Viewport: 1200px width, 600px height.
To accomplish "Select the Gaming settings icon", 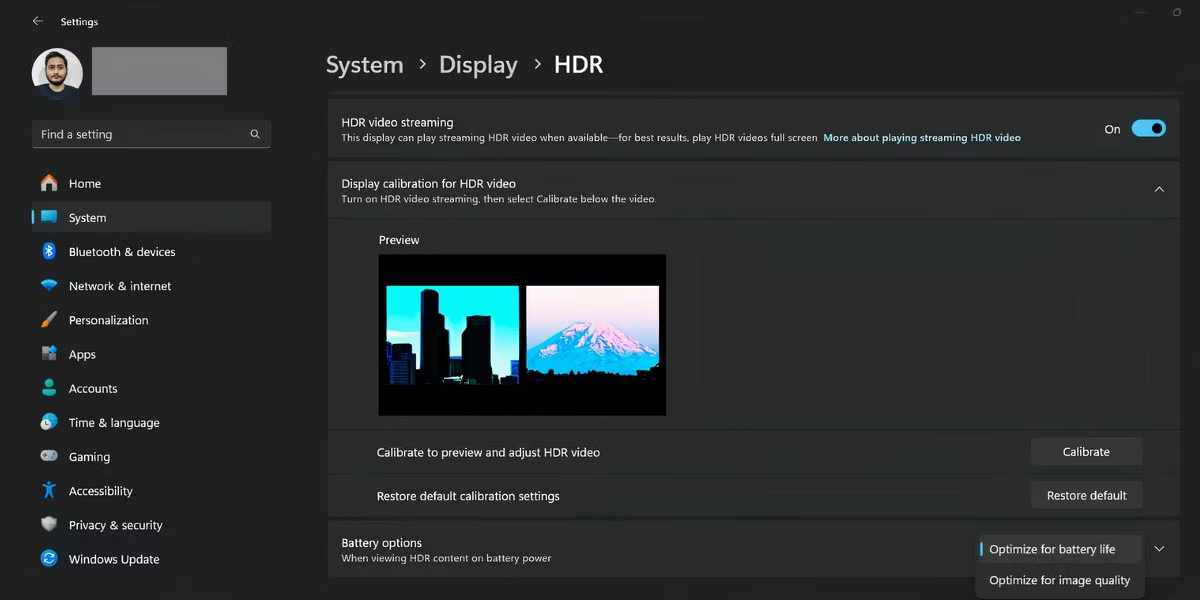I will [48, 456].
